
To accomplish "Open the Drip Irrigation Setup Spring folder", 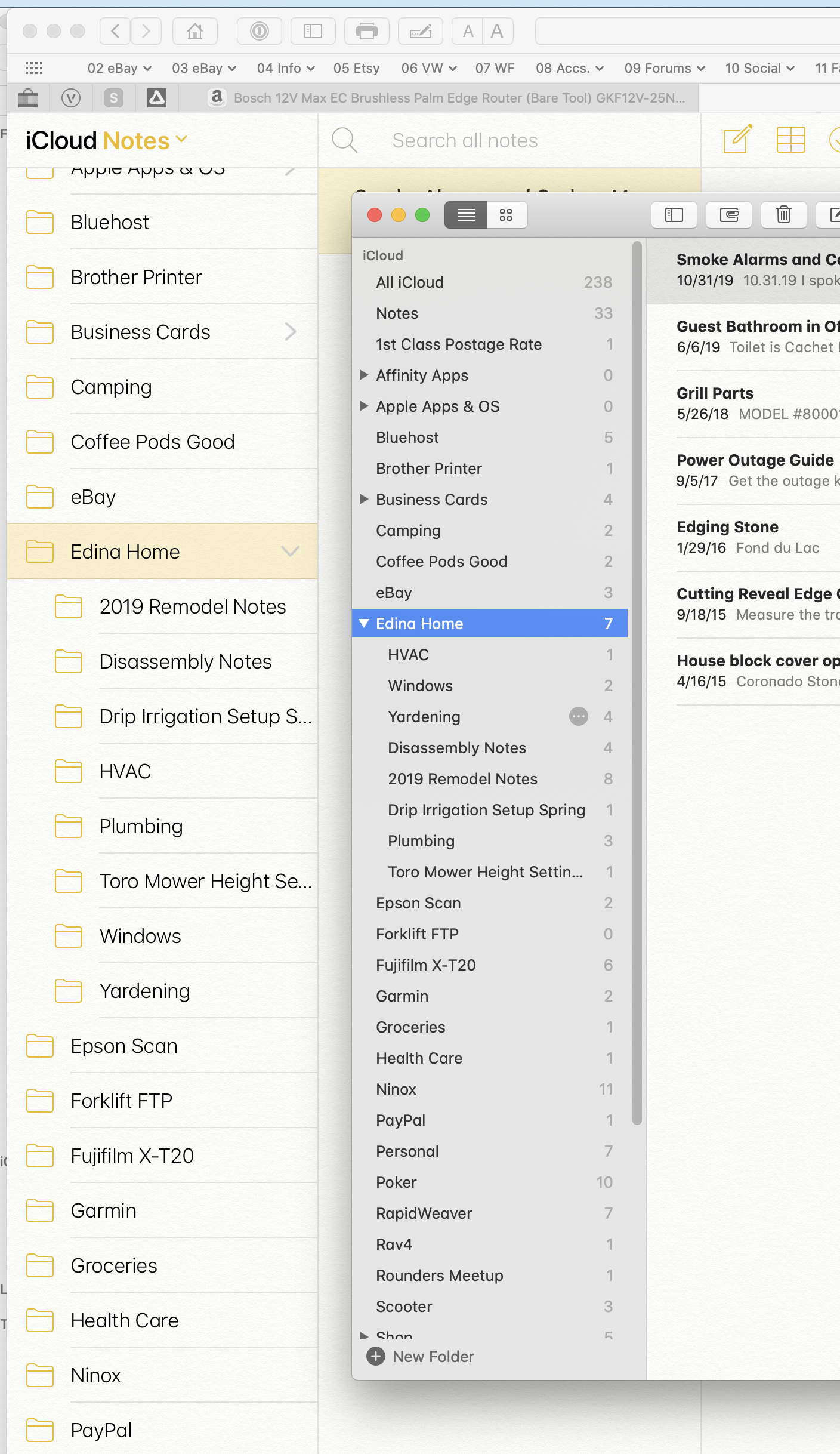I will (490, 809).
